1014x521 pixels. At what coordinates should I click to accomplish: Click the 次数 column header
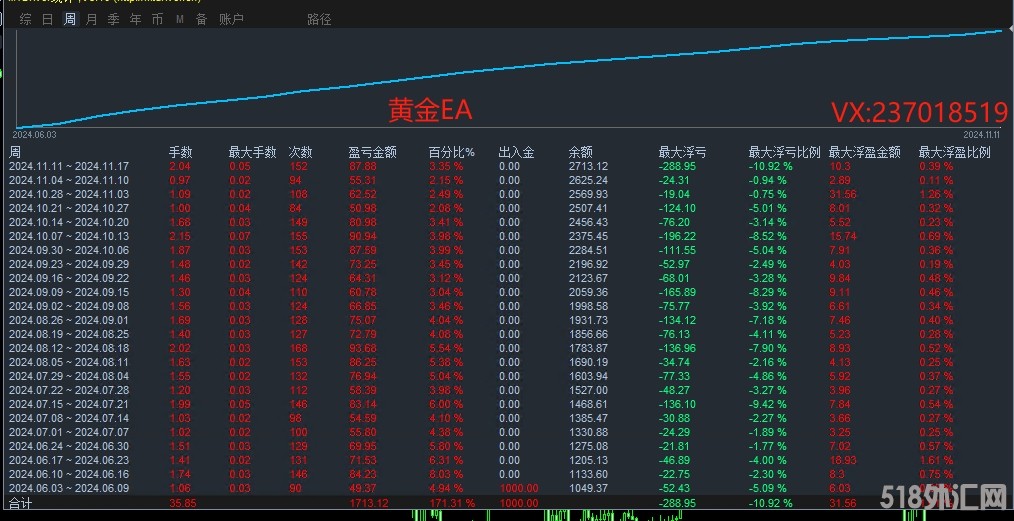[x=301, y=153]
